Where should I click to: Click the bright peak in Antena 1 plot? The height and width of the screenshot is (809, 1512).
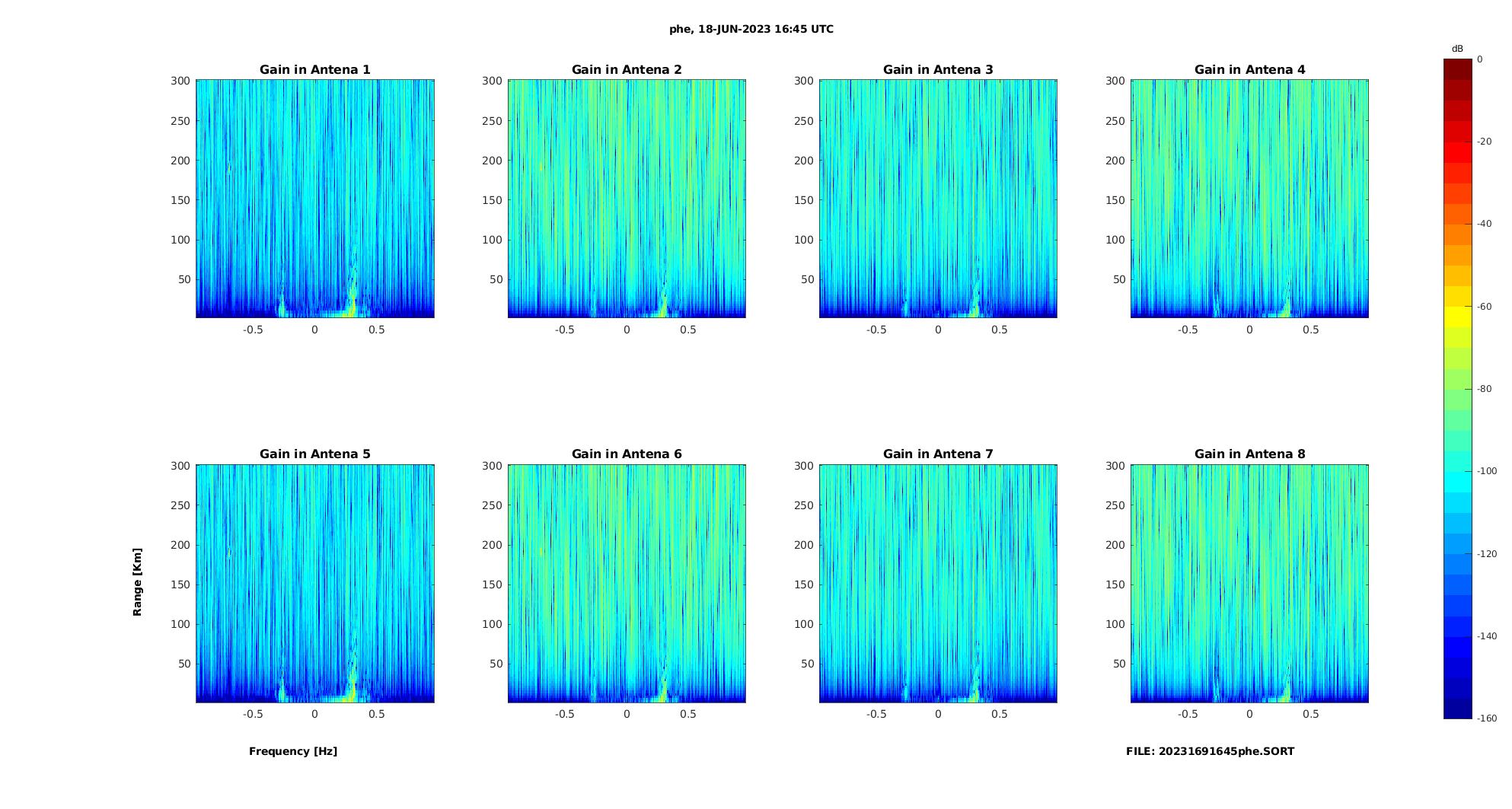(x=352, y=304)
